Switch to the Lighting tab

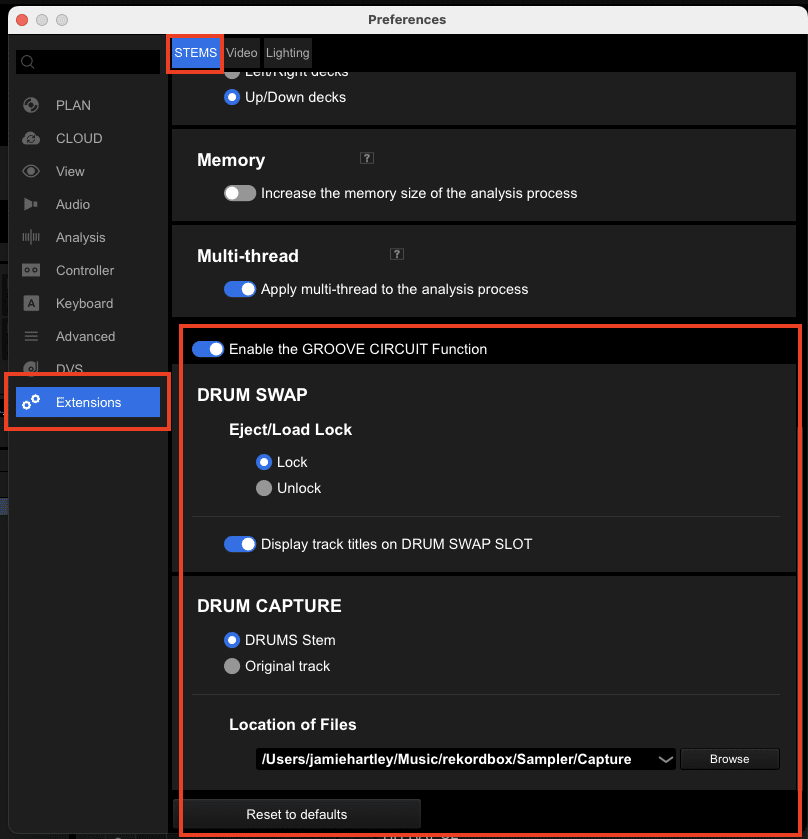point(287,53)
